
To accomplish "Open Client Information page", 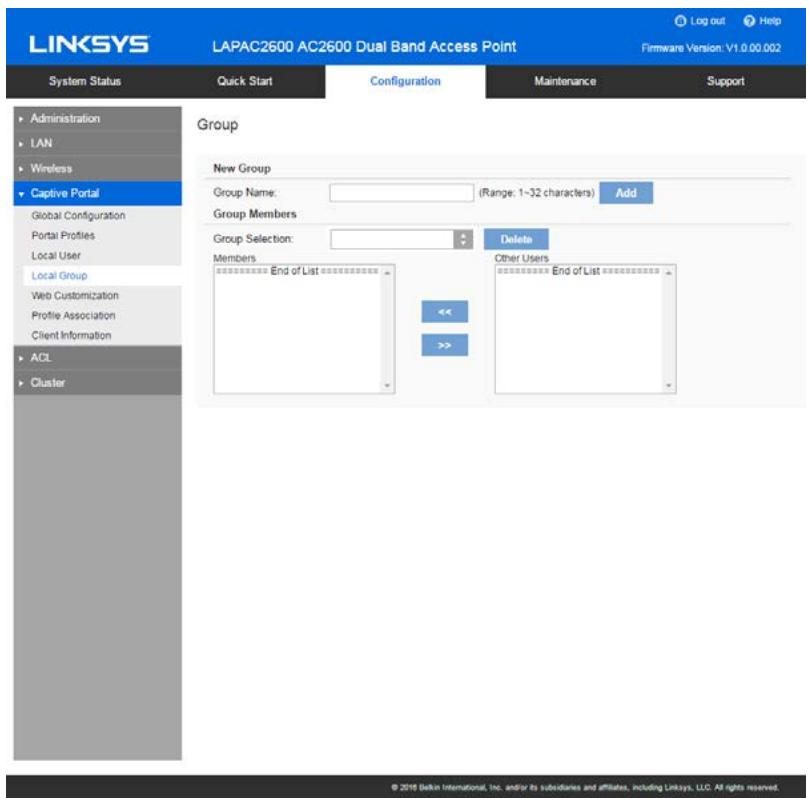I will (71, 336).
